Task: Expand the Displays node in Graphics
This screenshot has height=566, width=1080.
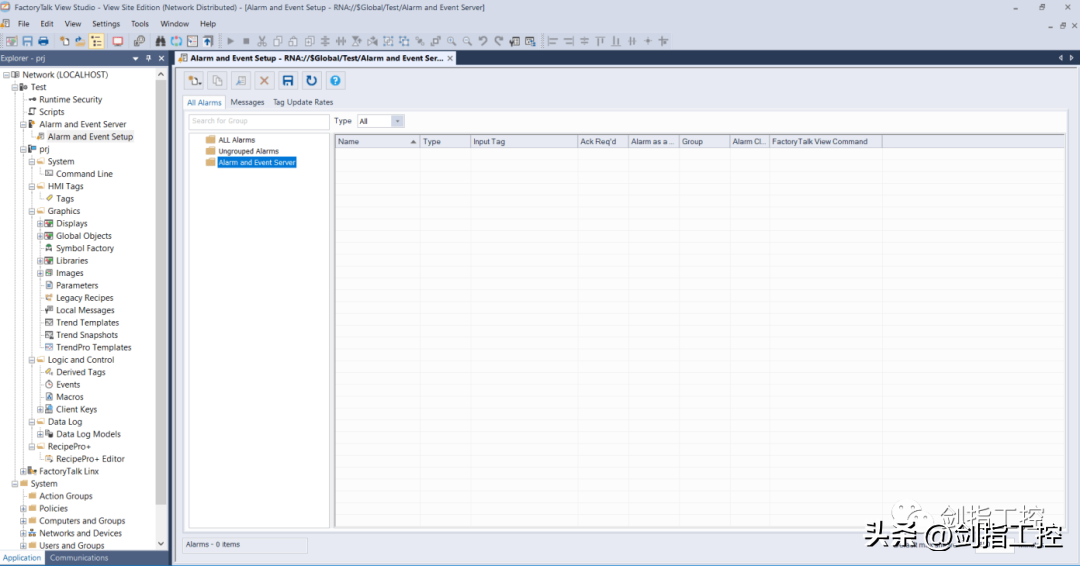Action: pos(39,224)
